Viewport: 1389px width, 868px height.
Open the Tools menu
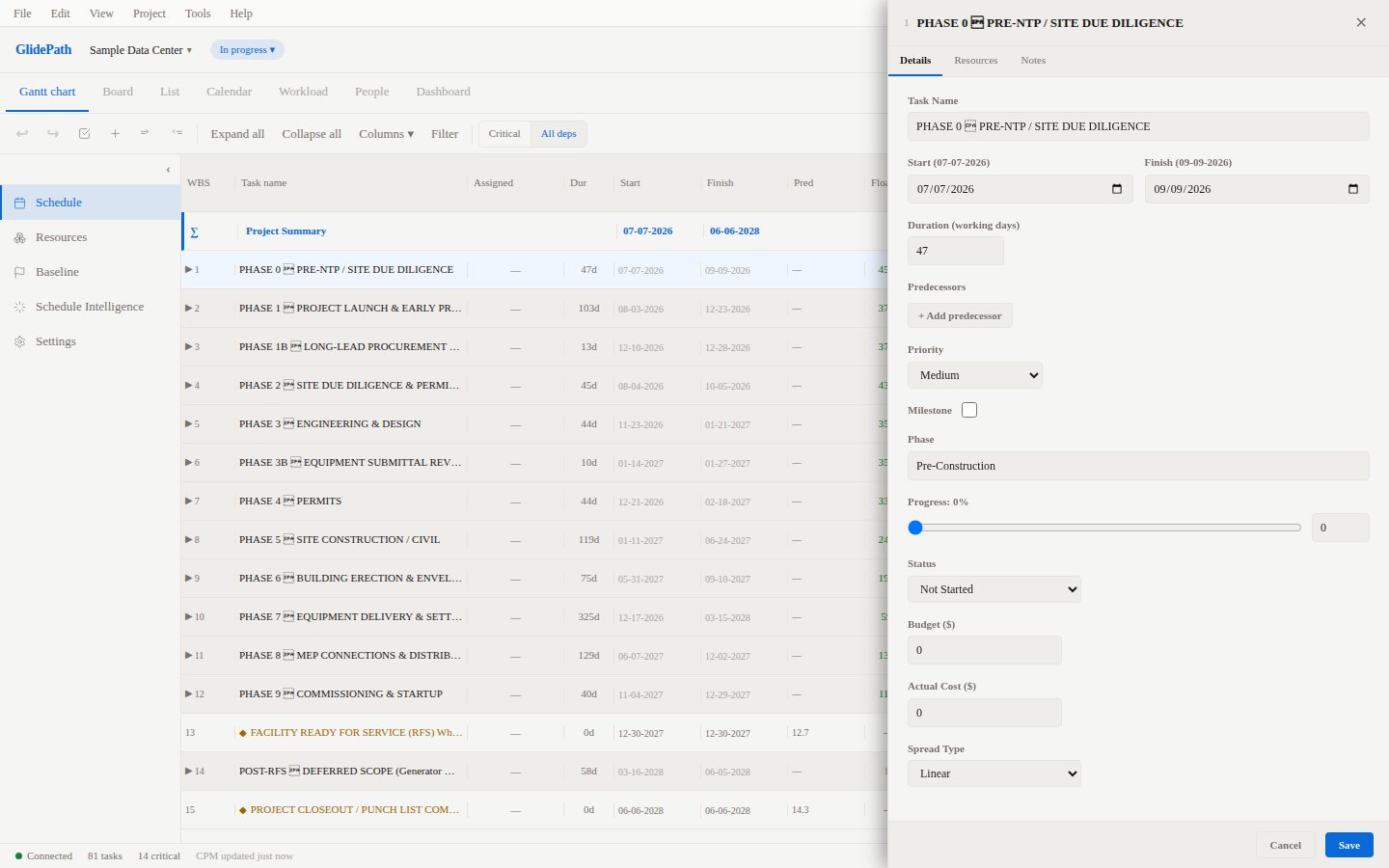198,14
